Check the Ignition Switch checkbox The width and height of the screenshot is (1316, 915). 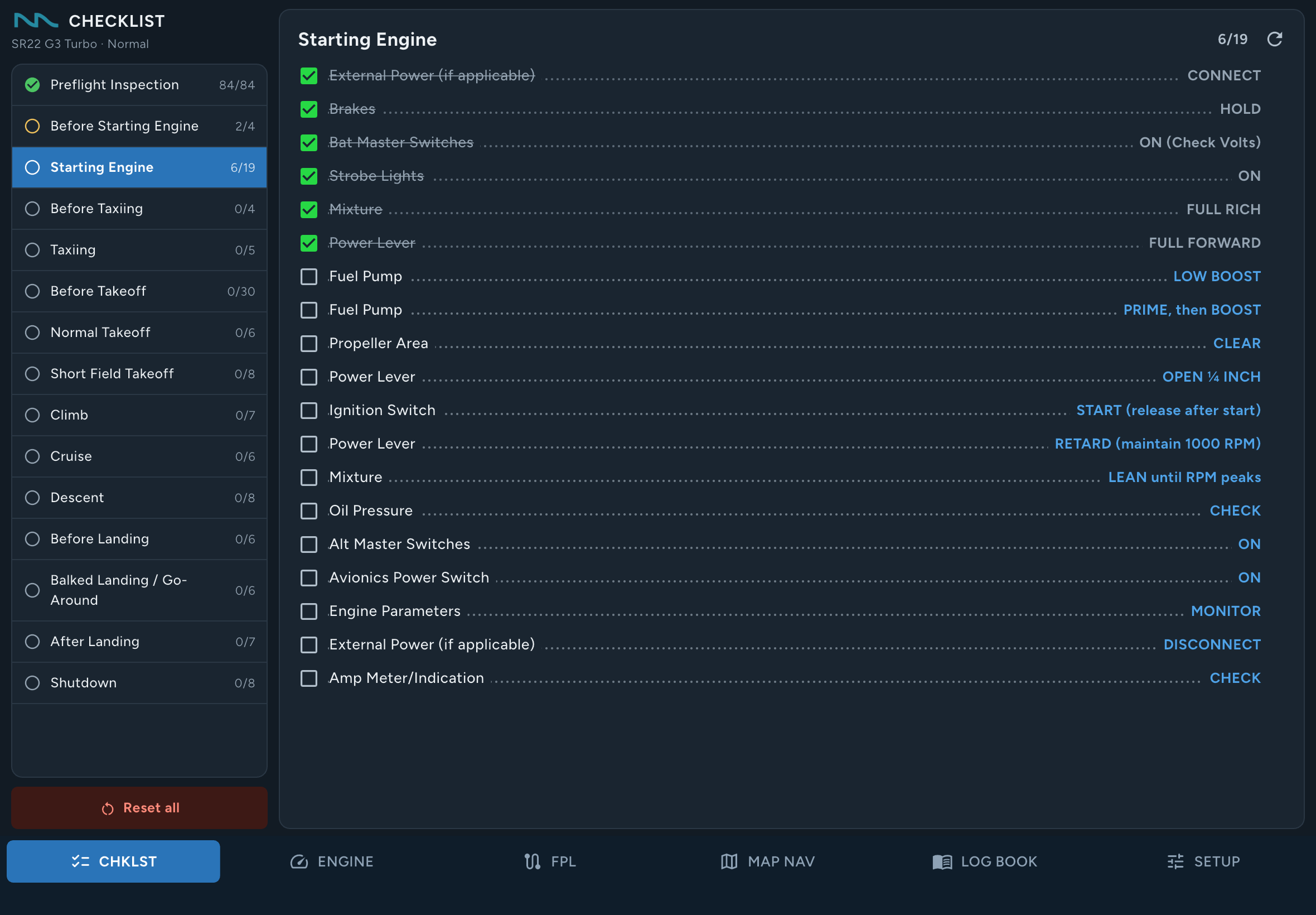[x=309, y=411]
